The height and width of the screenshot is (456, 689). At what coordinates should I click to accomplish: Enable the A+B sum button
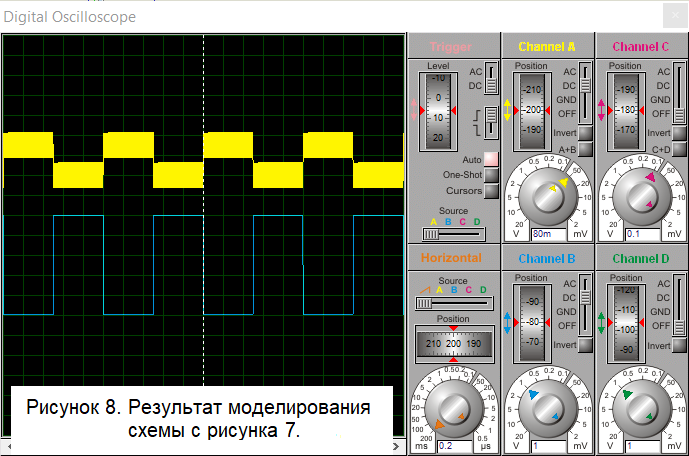tap(584, 149)
